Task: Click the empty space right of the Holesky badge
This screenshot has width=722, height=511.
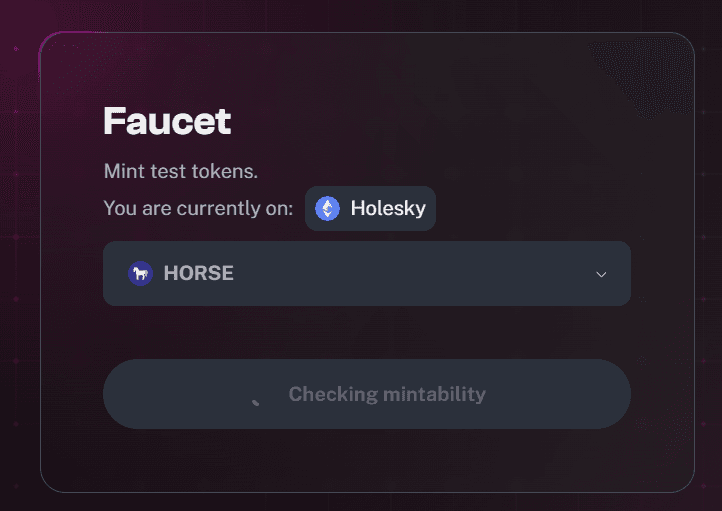Action: click(534, 209)
